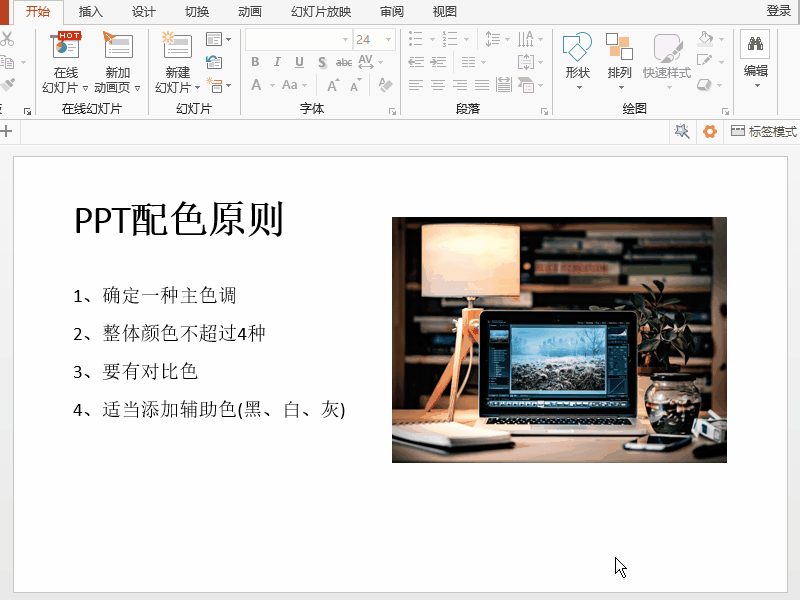Open the 形状 shapes gallery

pos(577,60)
